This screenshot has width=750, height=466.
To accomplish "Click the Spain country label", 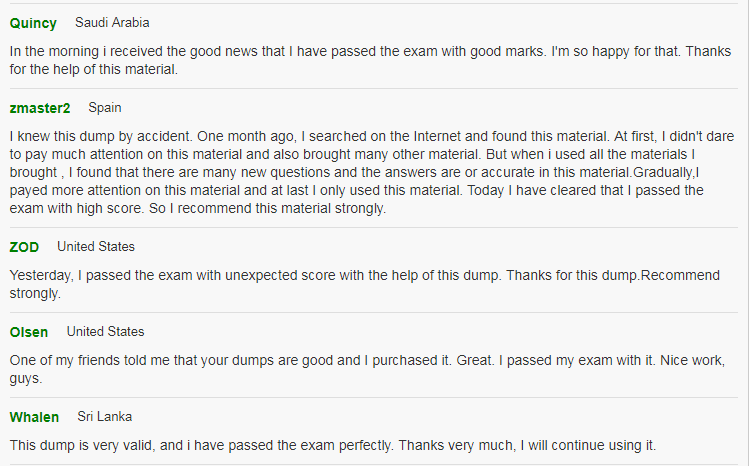I will [x=105, y=108].
